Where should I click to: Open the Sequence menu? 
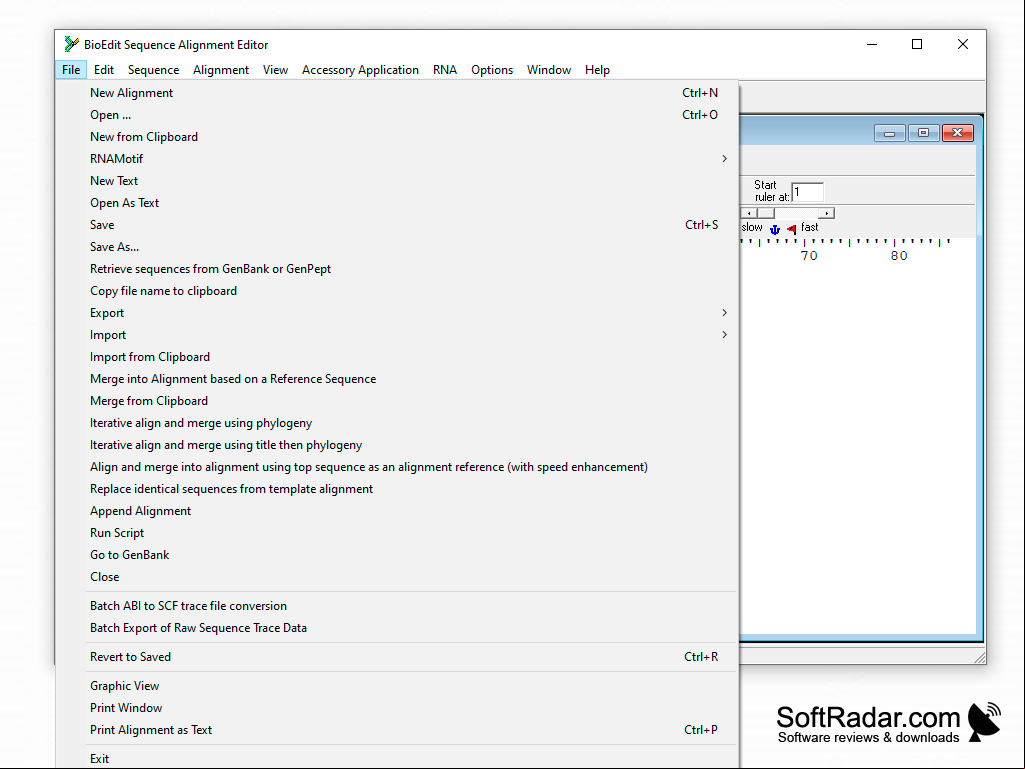[154, 70]
